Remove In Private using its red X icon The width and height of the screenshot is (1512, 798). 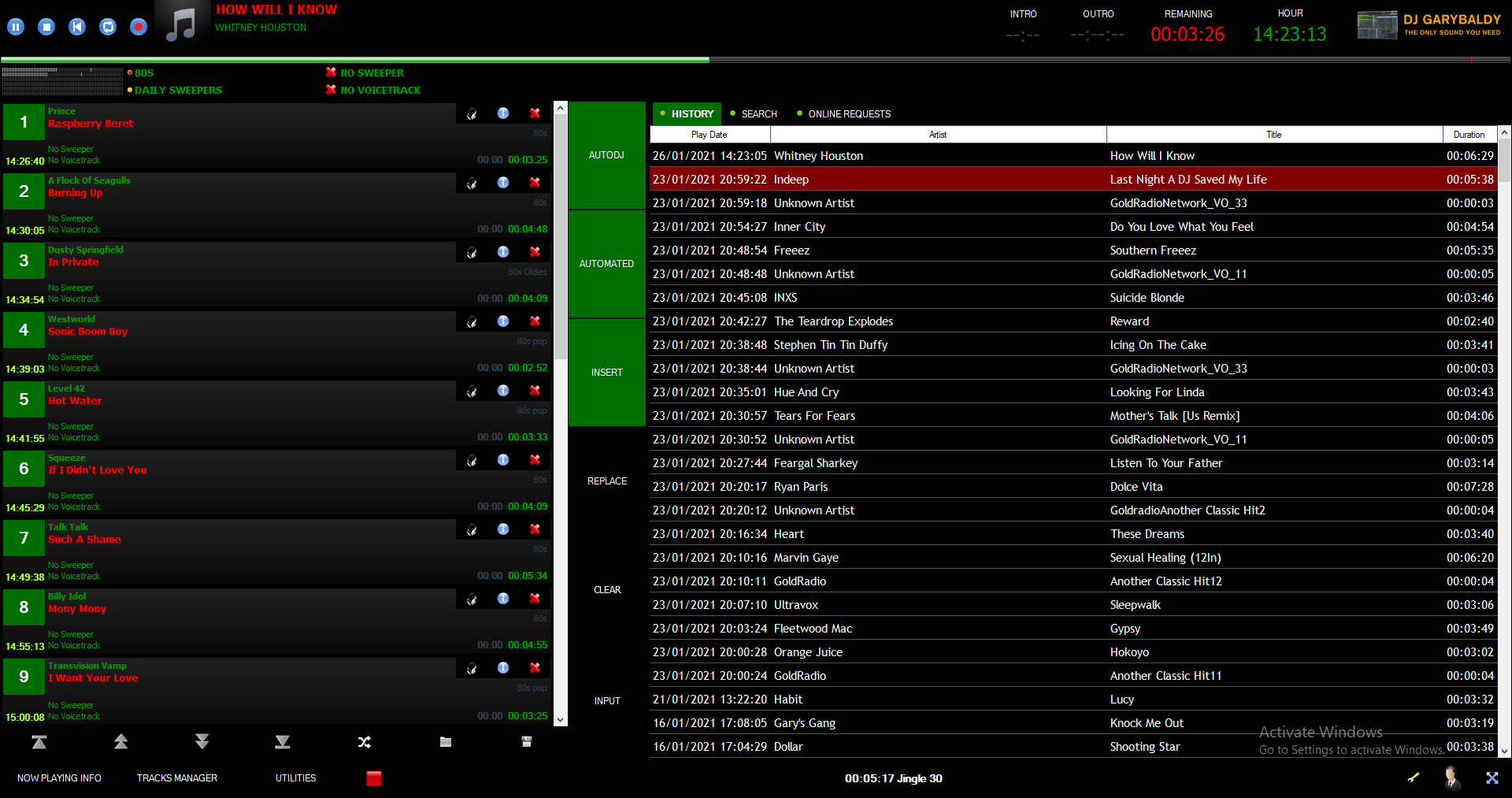[x=535, y=251]
